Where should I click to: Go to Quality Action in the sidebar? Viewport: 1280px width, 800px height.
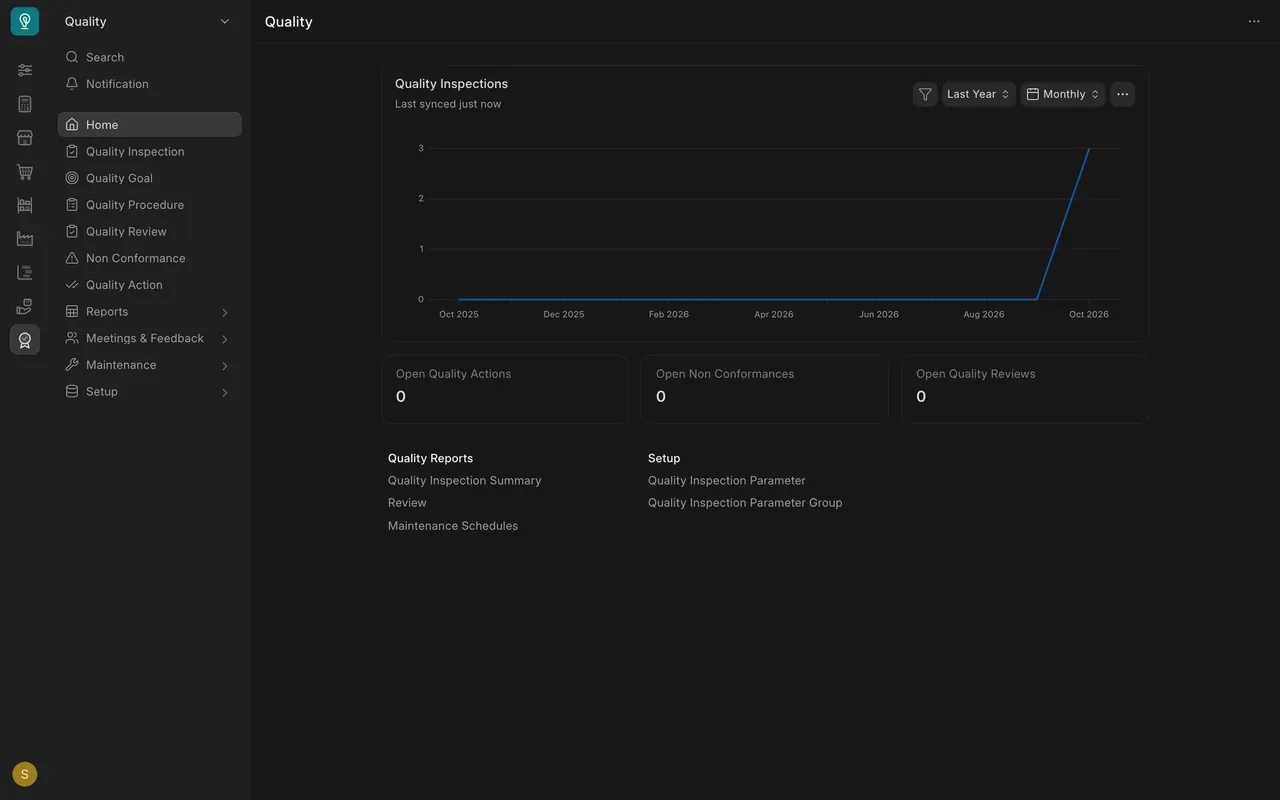pos(150,284)
